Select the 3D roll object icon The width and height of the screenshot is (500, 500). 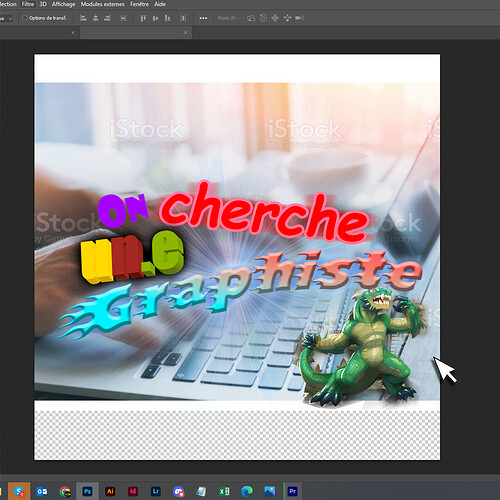coord(263,18)
